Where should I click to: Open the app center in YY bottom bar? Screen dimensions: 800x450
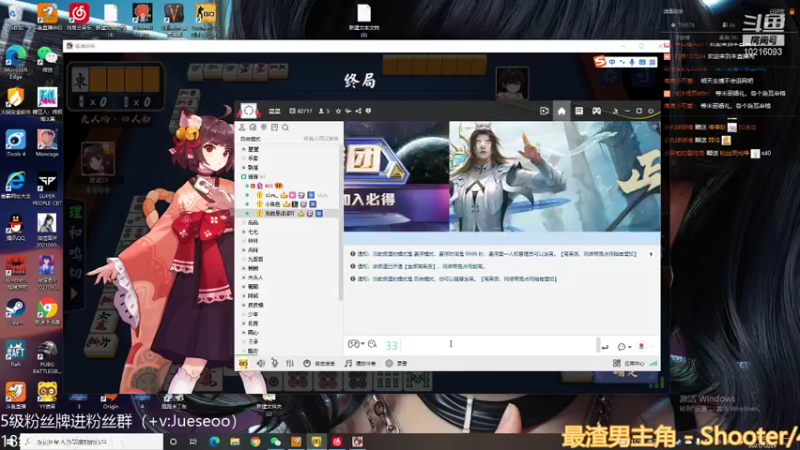click(629, 363)
